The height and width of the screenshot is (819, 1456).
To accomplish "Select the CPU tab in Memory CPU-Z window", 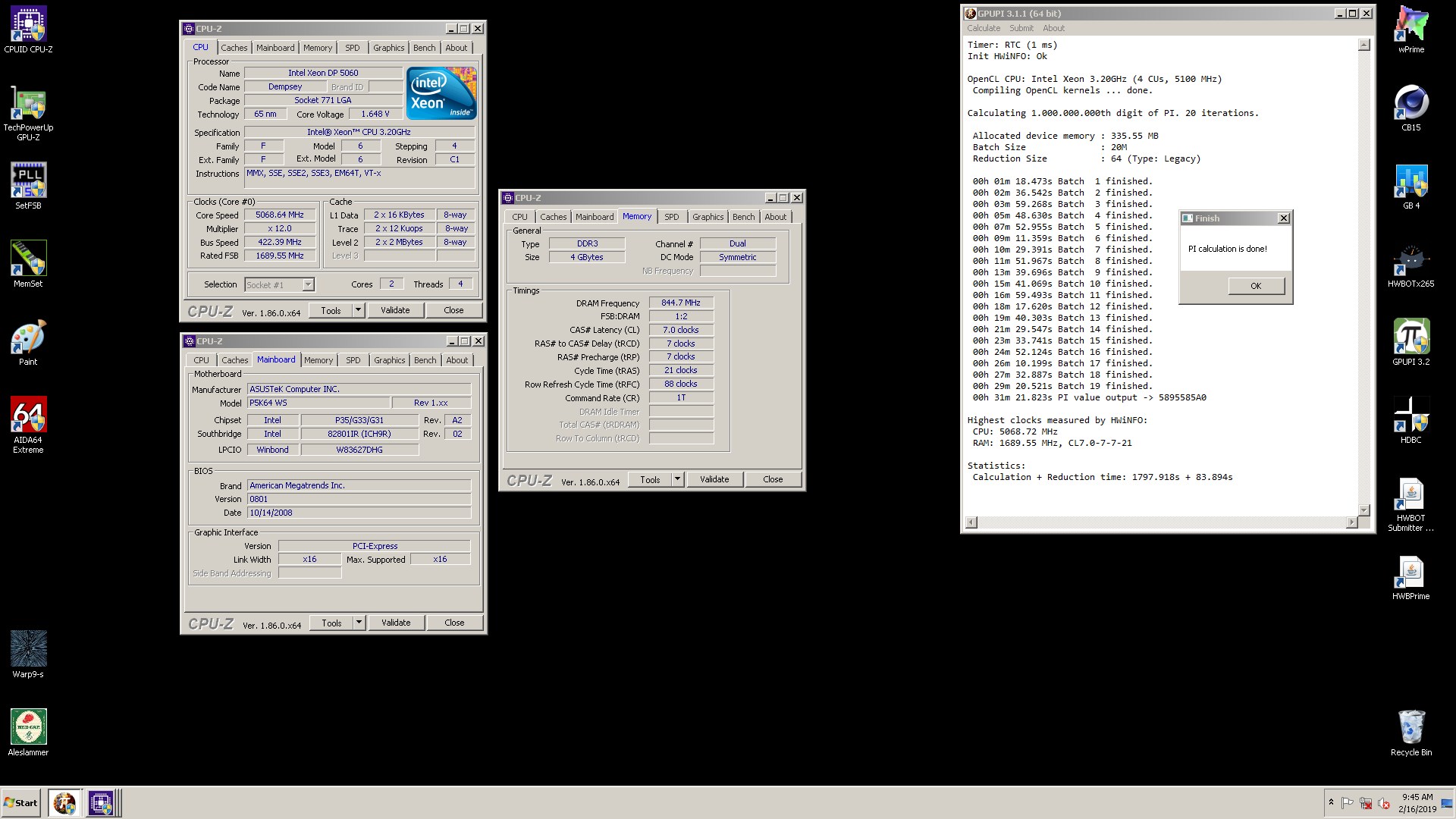I will coord(519,217).
